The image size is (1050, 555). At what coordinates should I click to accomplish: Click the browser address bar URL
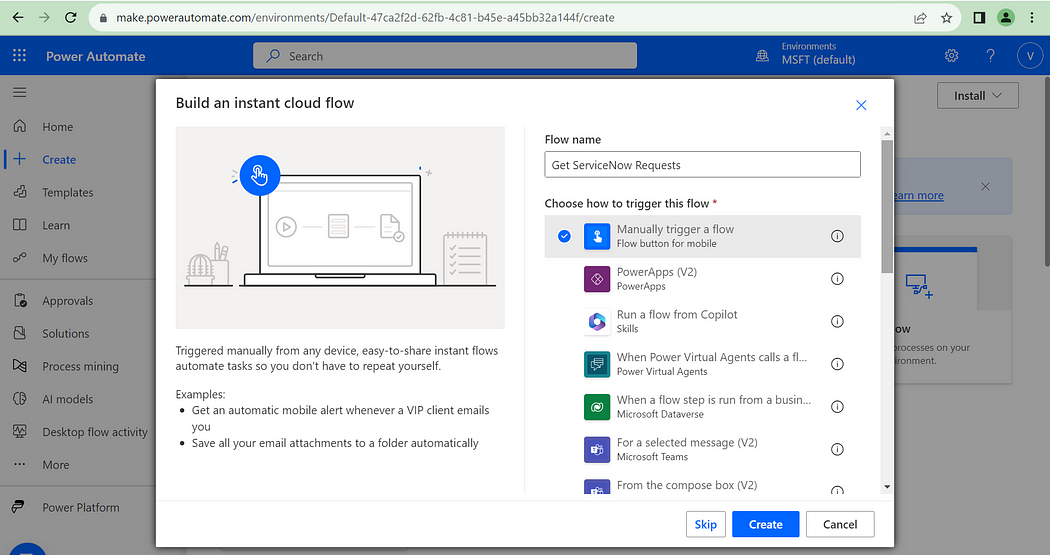click(365, 18)
